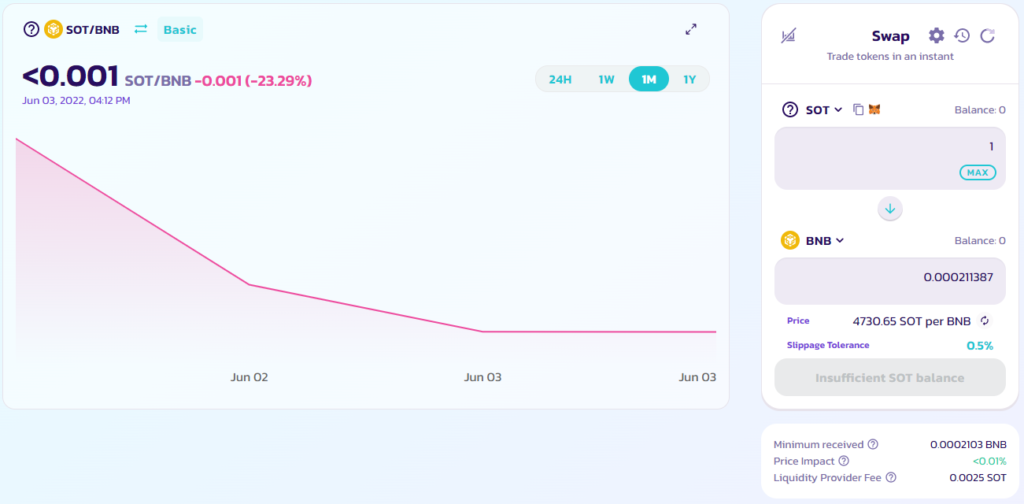The height and width of the screenshot is (504, 1024).
Task: Toggle the Basic chart view
Action: coord(180,29)
